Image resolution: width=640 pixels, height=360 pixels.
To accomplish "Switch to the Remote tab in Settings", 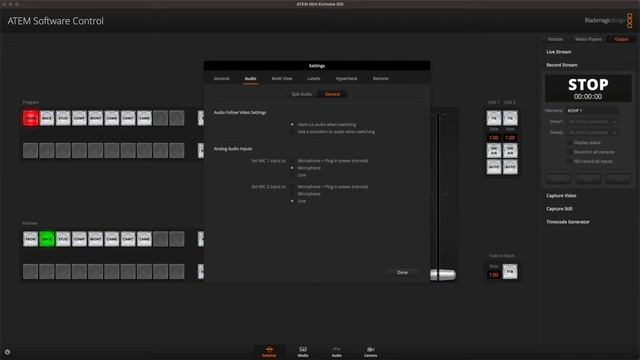I will [380, 78].
